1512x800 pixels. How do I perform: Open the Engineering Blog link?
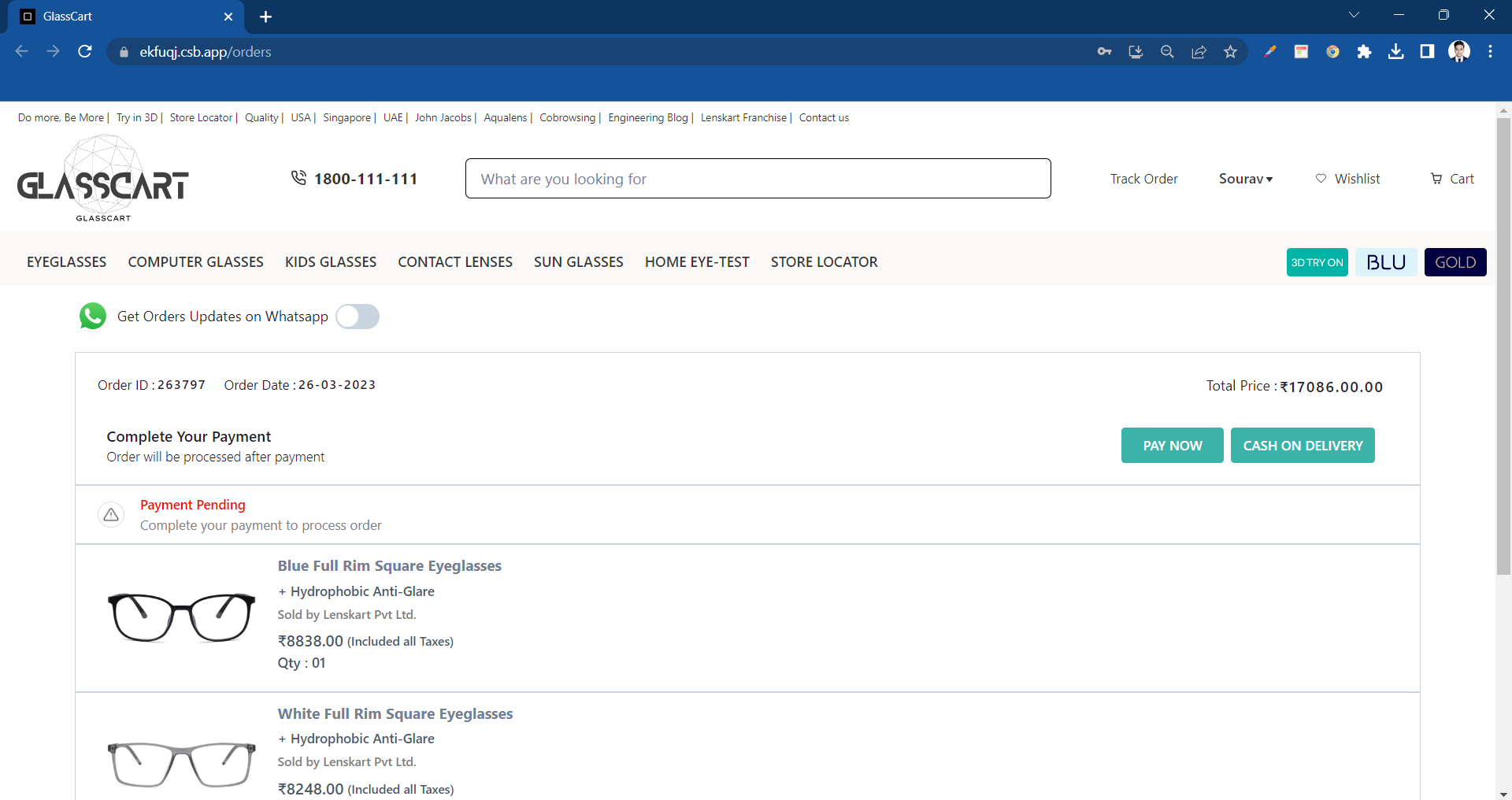648,117
